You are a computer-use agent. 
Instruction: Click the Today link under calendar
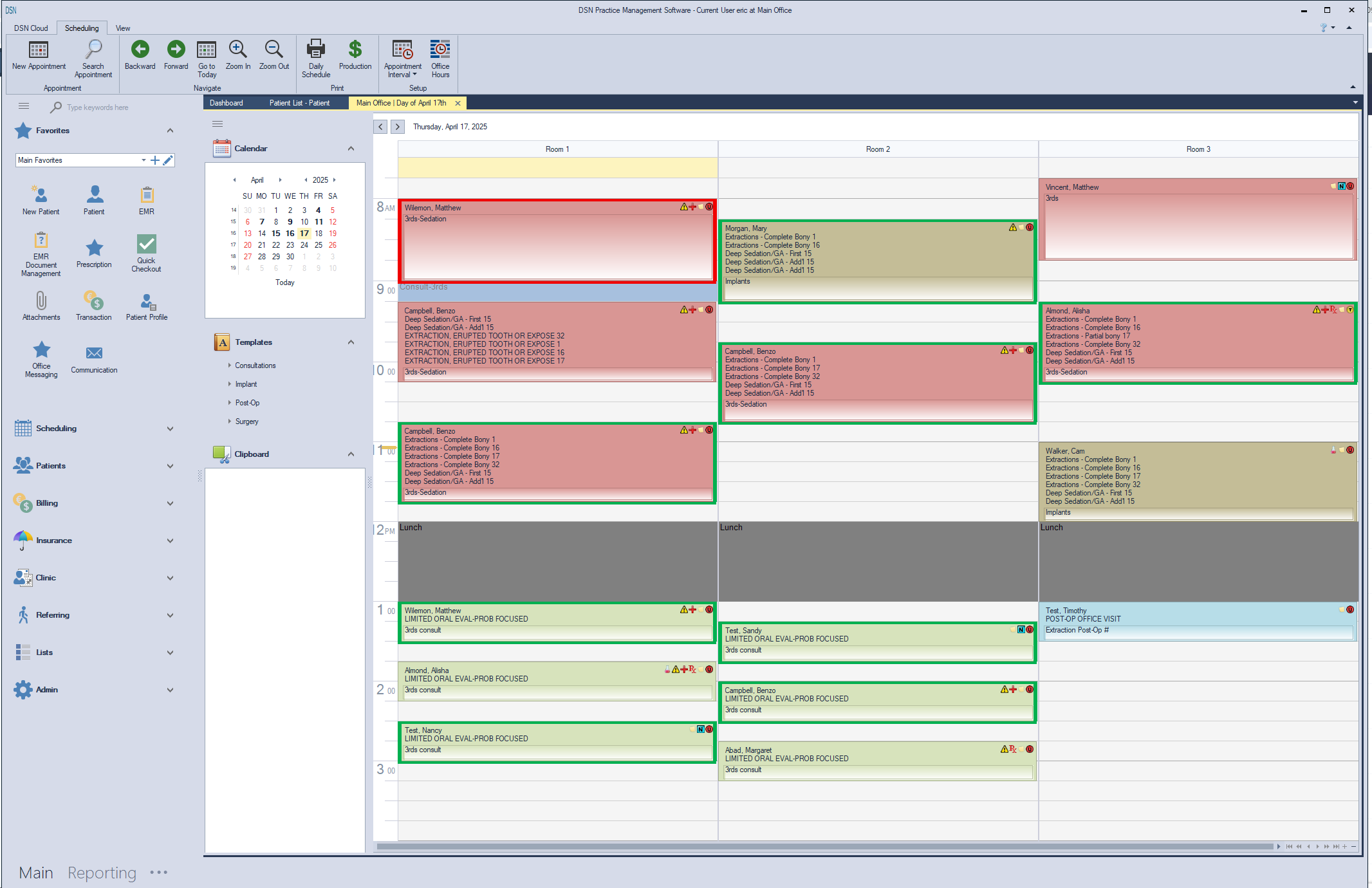(284, 282)
